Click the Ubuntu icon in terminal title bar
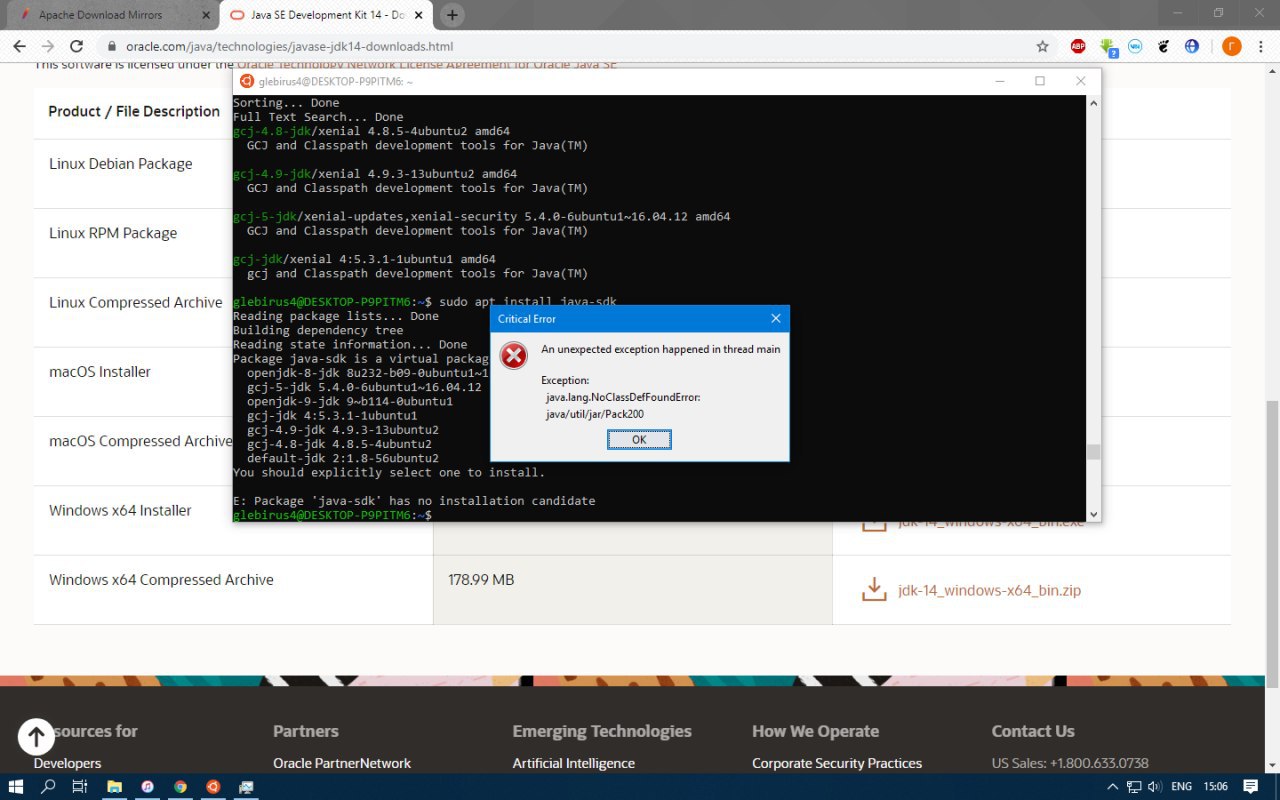Viewport: 1280px width, 800px height. (x=247, y=81)
